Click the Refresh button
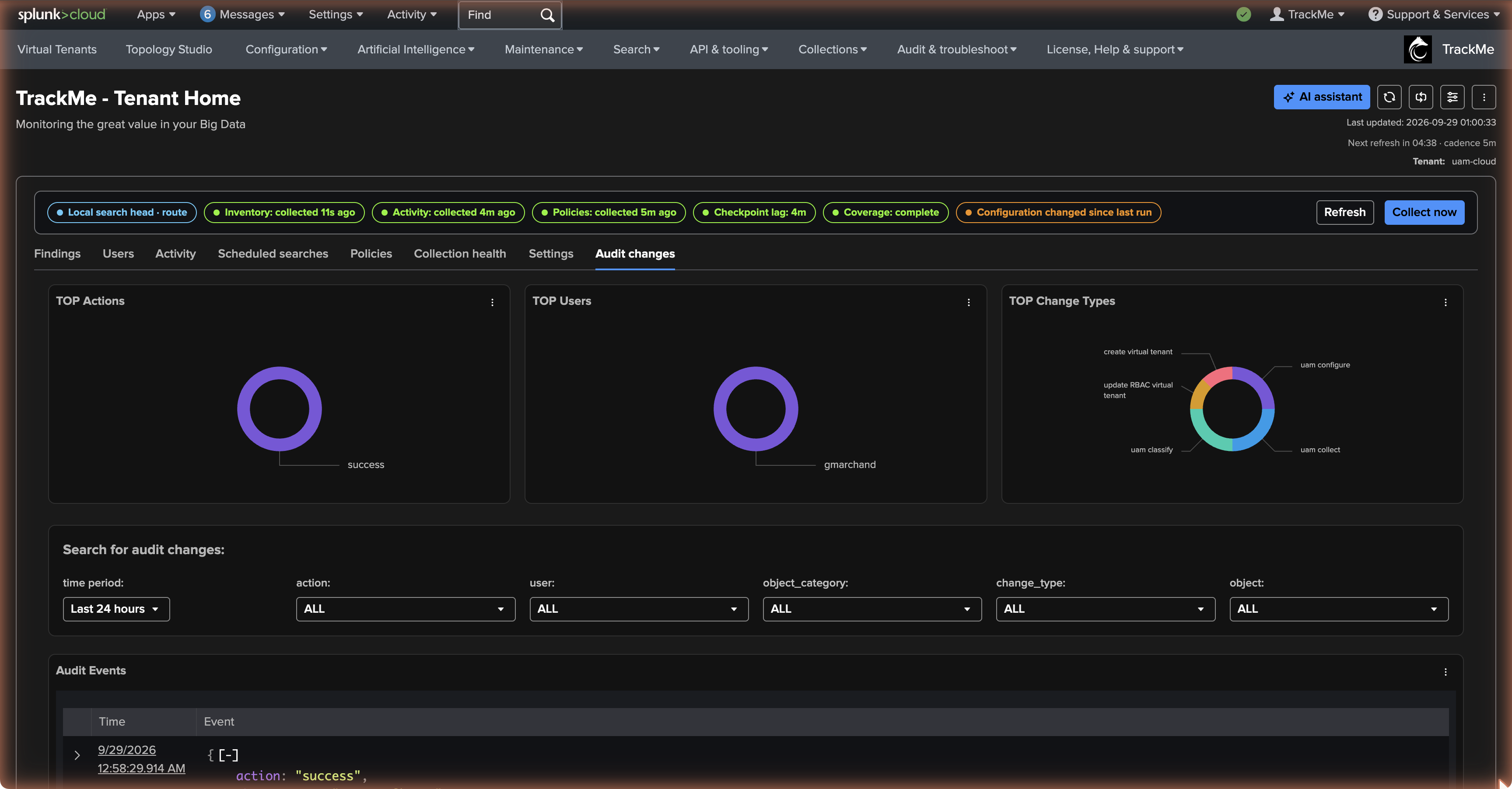The height and width of the screenshot is (789, 1512). click(1345, 213)
